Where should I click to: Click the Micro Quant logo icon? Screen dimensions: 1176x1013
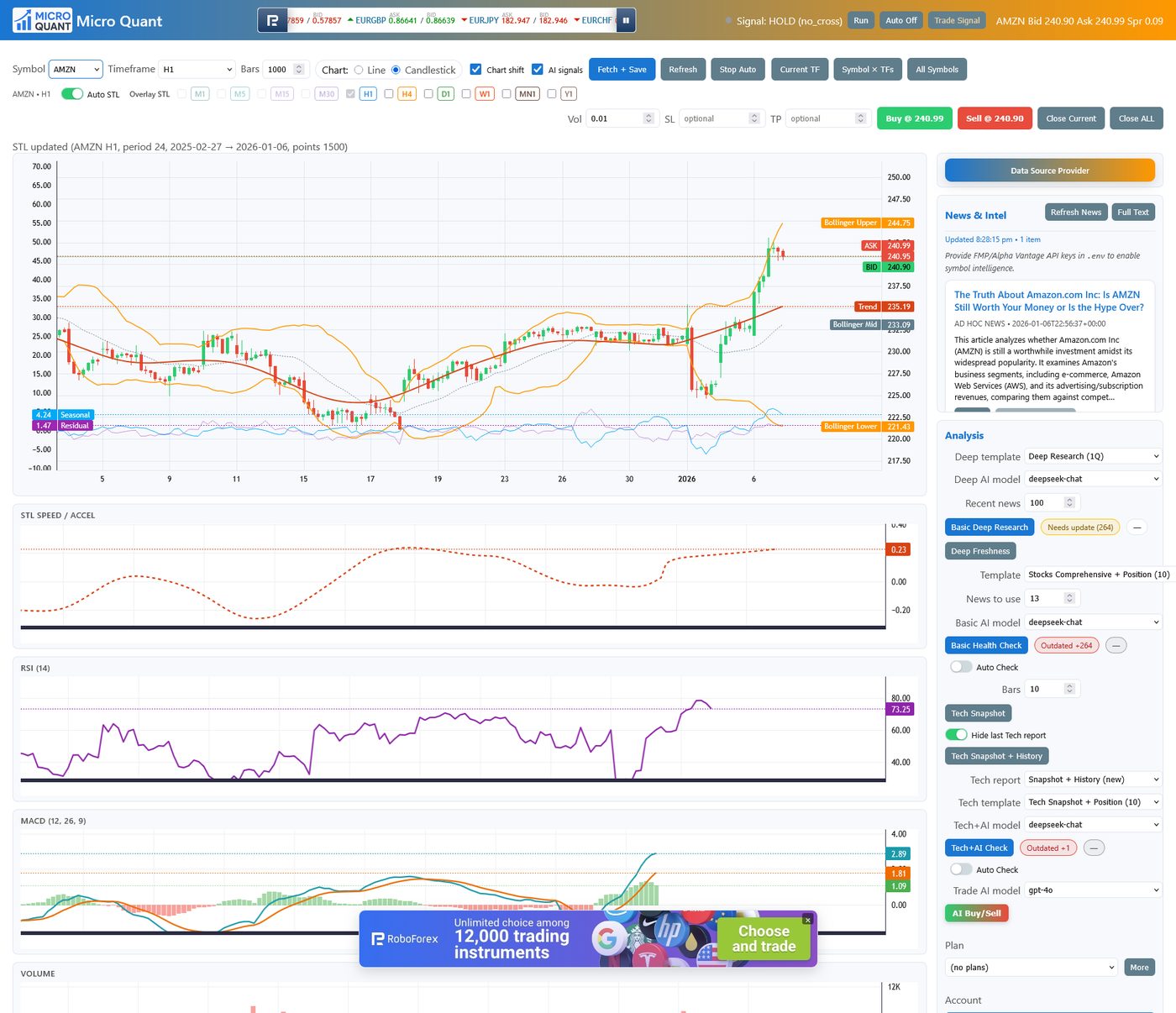[x=43, y=21]
